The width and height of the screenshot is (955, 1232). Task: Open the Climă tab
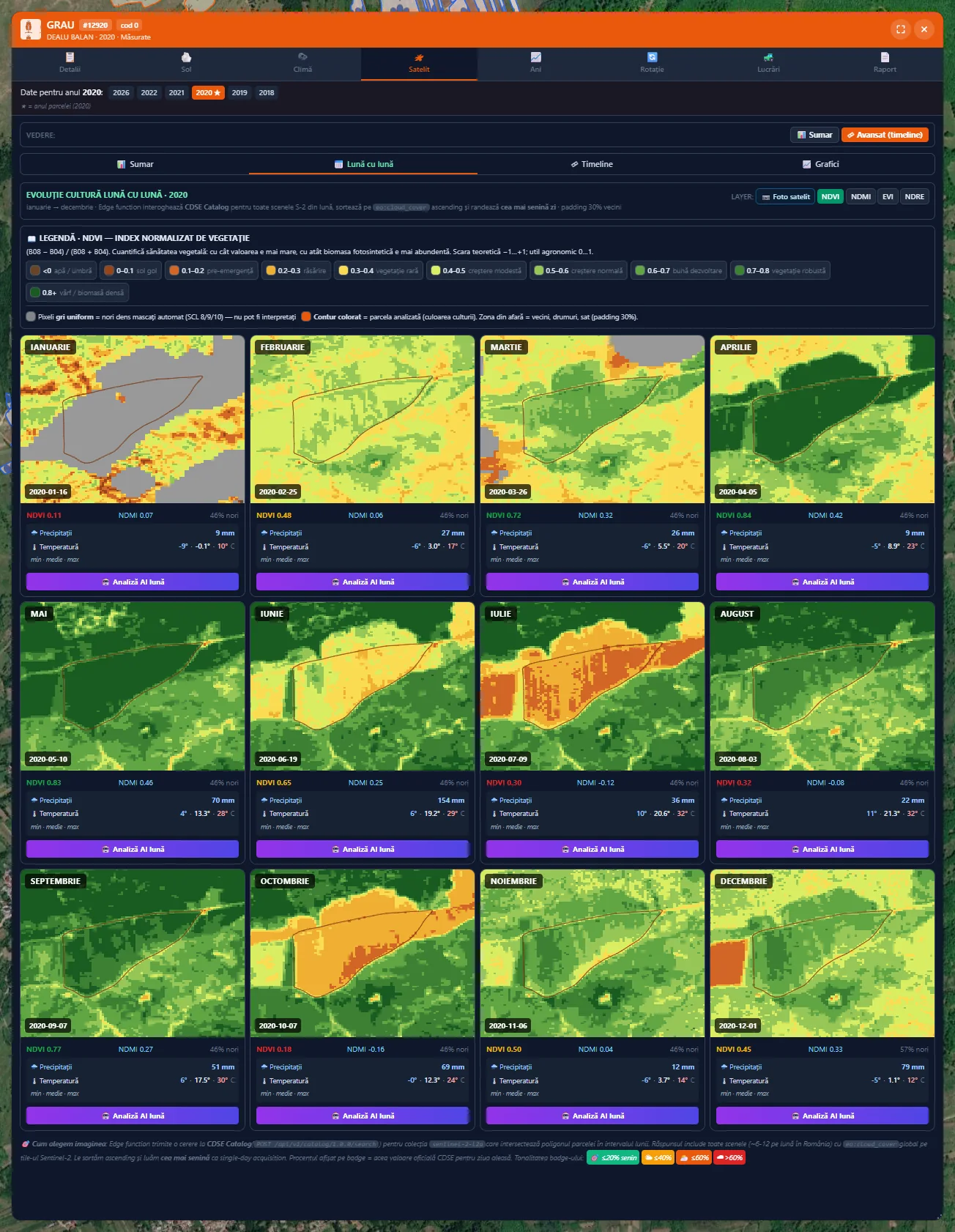(302, 64)
